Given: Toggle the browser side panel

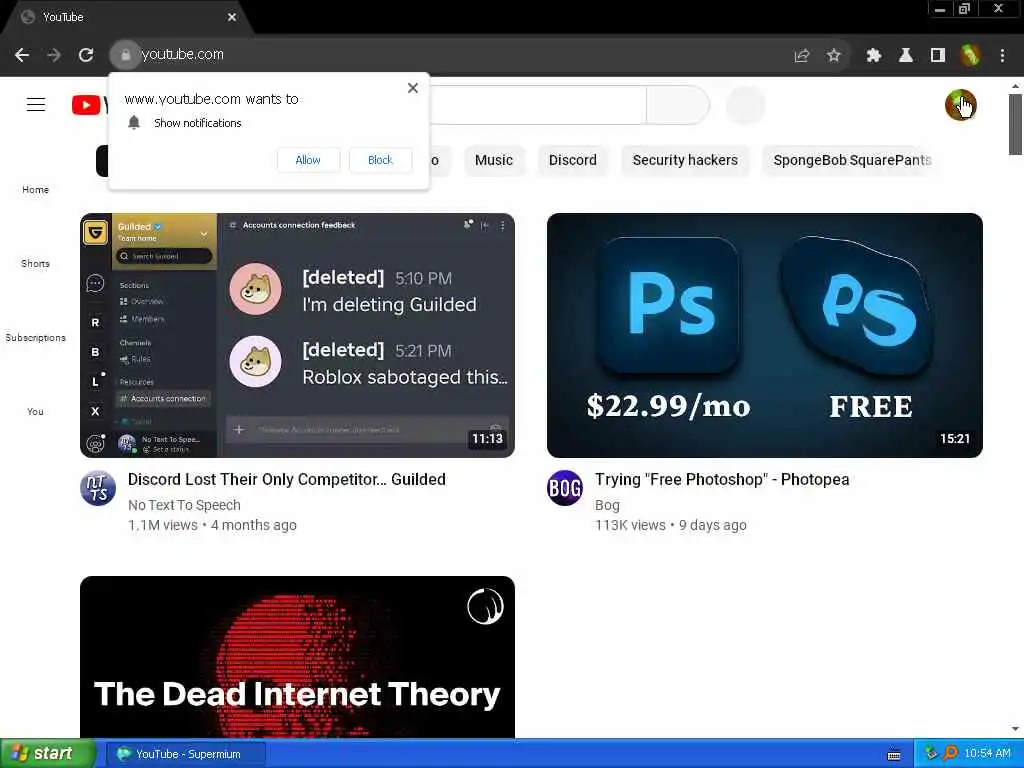Looking at the screenshot, I should point(938,56).
